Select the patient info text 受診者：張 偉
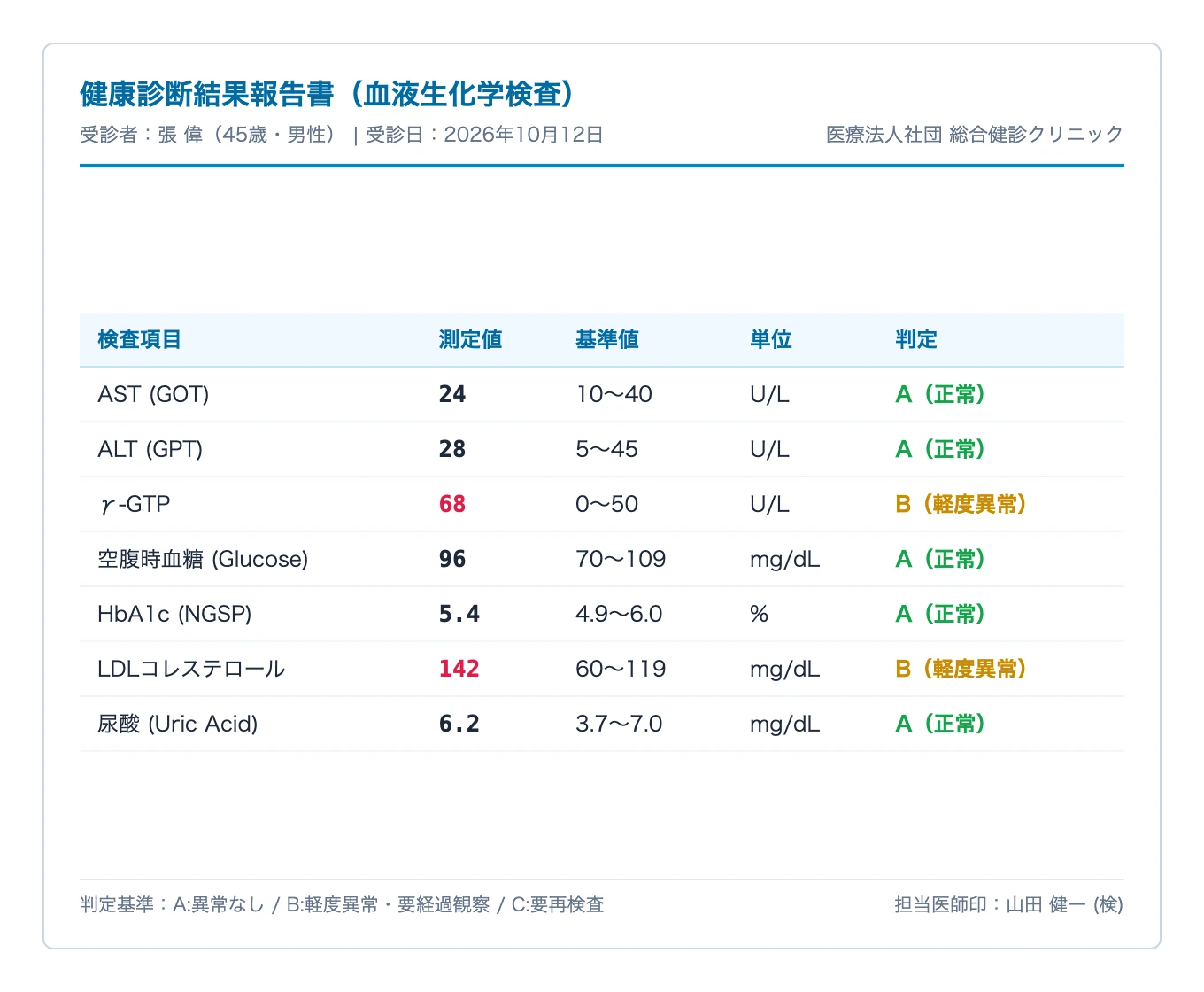Screen dimensions: 1204x992 pos(142,135)
